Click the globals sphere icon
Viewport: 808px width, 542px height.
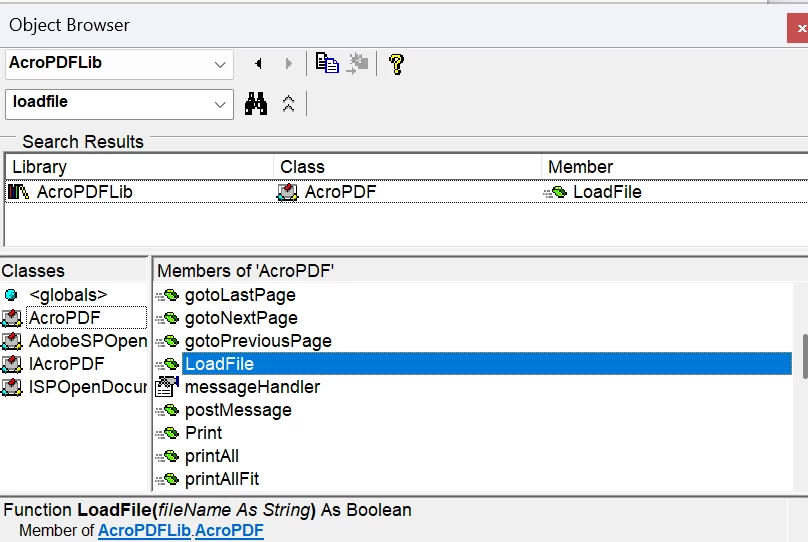tap(11, 295)
